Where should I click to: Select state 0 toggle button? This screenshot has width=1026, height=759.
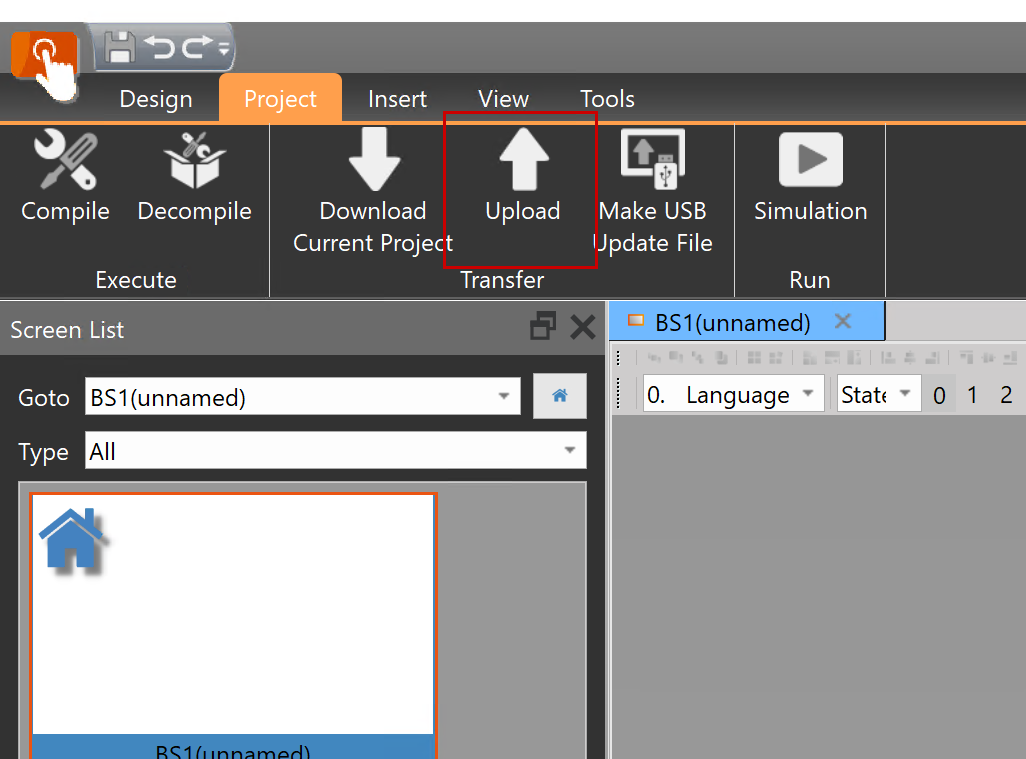938,395
